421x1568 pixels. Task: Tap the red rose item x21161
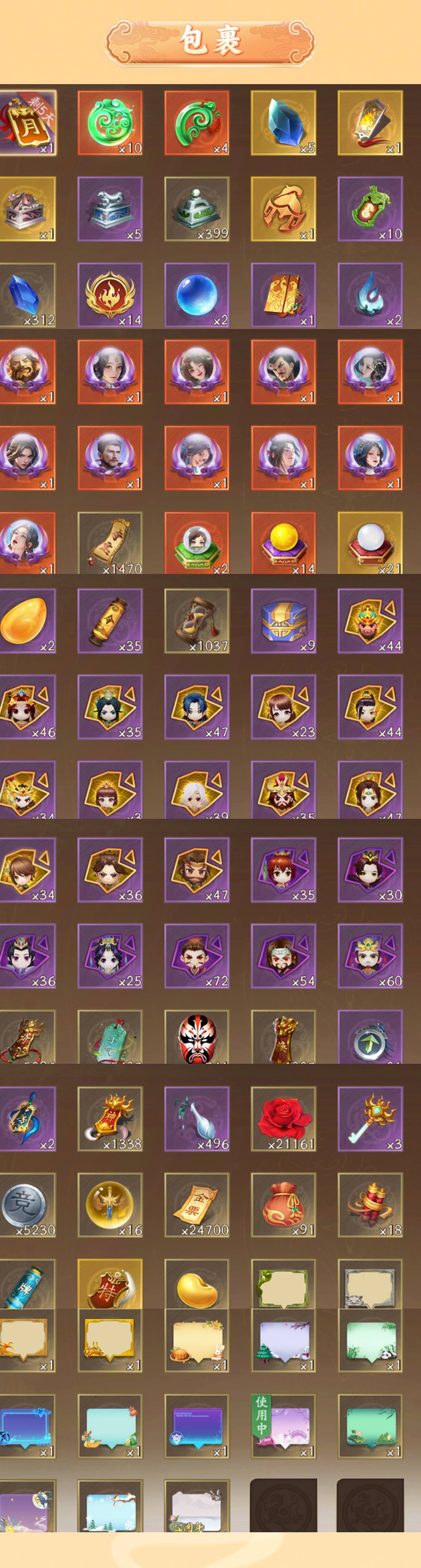click(x=283, y=1119)
